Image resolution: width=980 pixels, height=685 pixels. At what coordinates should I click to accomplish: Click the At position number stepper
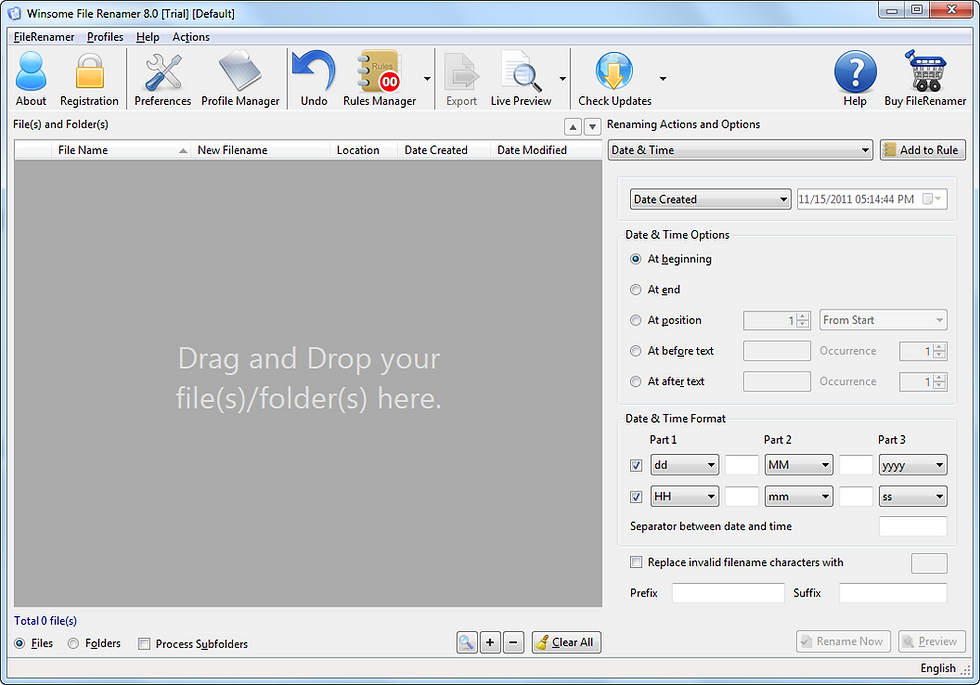(x=803, y=320)
